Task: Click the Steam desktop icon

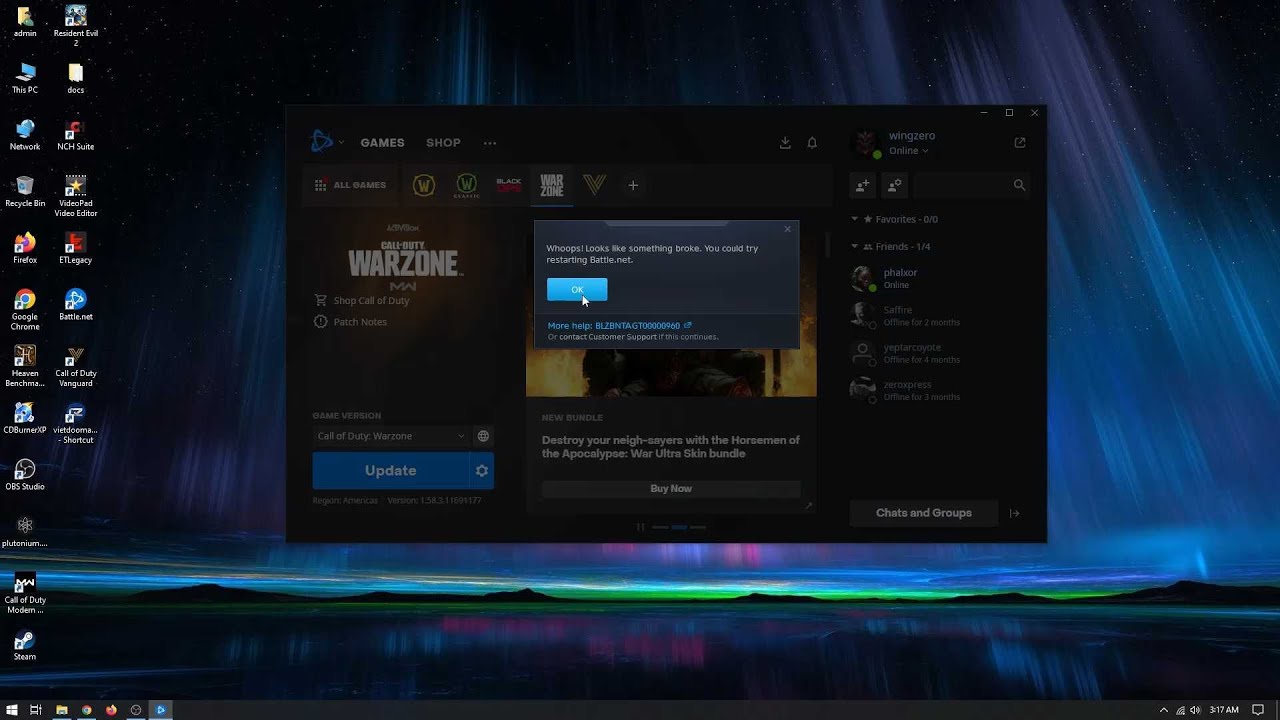Action: (x=25, y=645)
